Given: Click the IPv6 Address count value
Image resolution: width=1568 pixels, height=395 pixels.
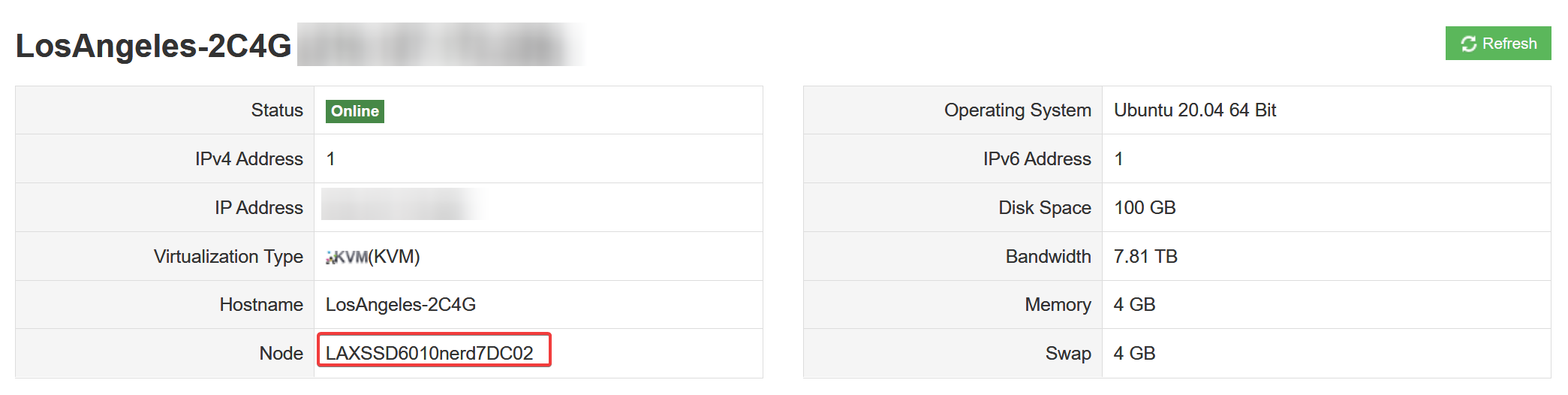Looking at the screenshot, I should coord(1118,159).
